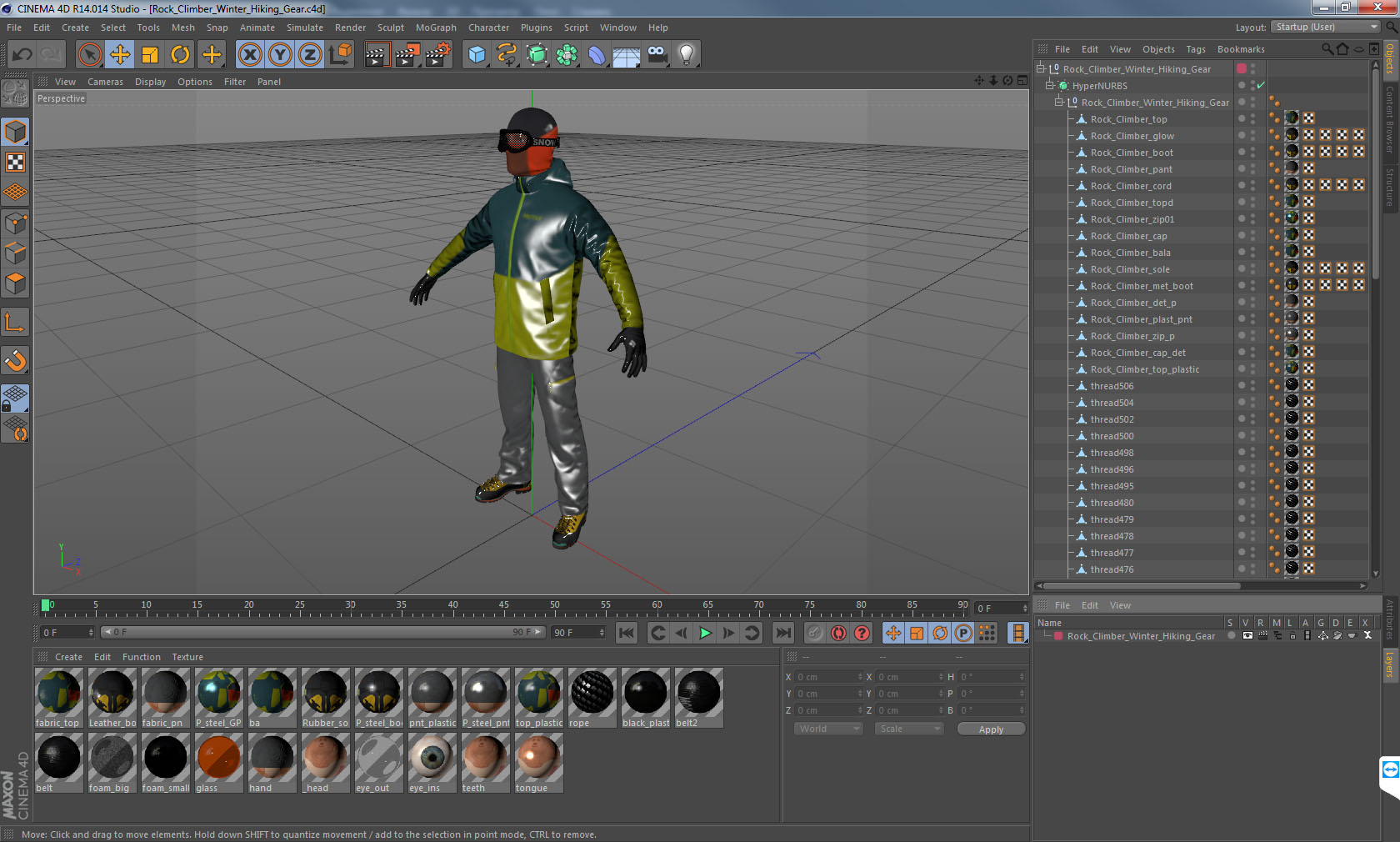Add a light object
The height and width of the screenshot is (842, 1400).
(687, 55)
